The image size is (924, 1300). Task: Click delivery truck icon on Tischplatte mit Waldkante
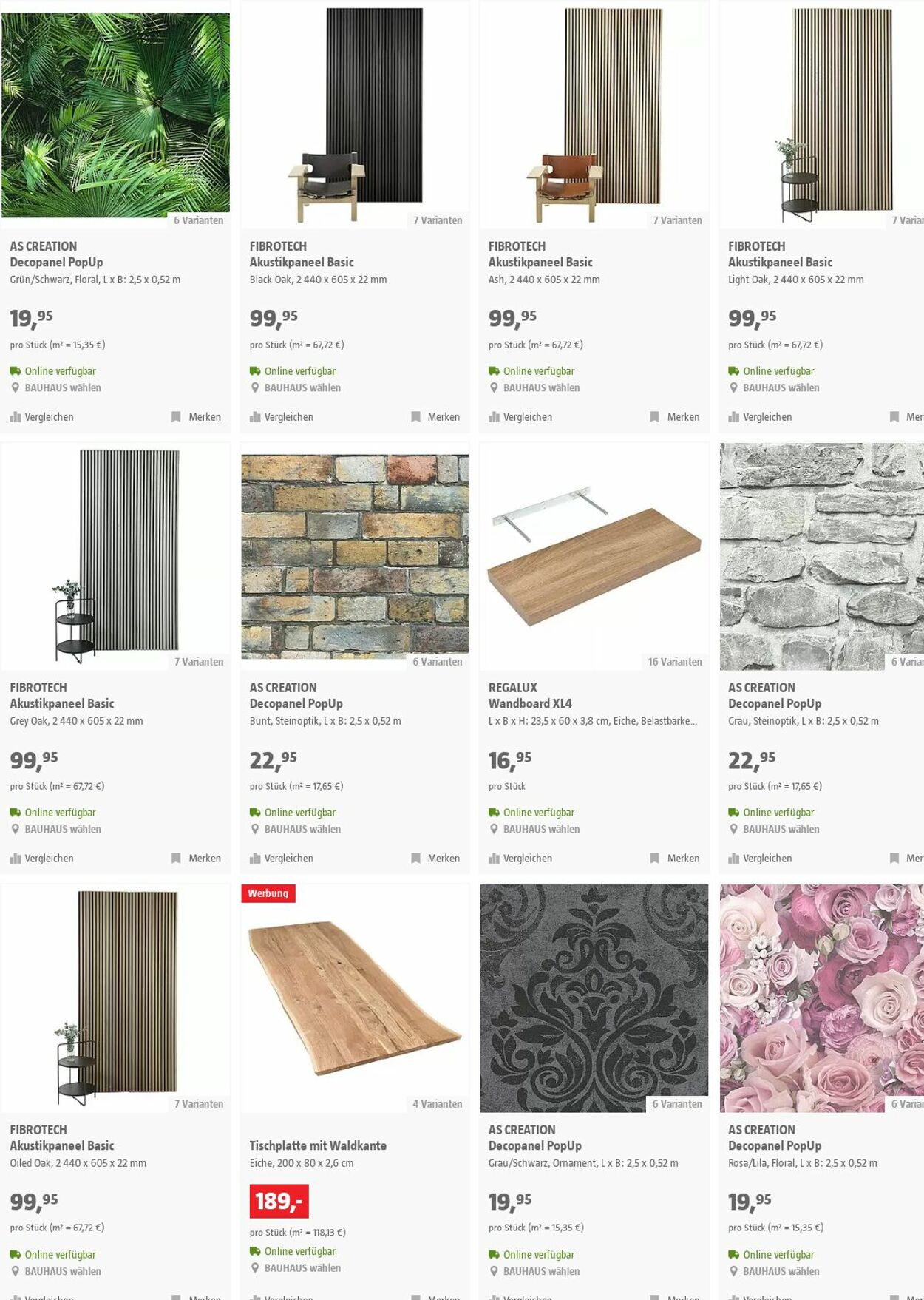(x=255, y=1251)
